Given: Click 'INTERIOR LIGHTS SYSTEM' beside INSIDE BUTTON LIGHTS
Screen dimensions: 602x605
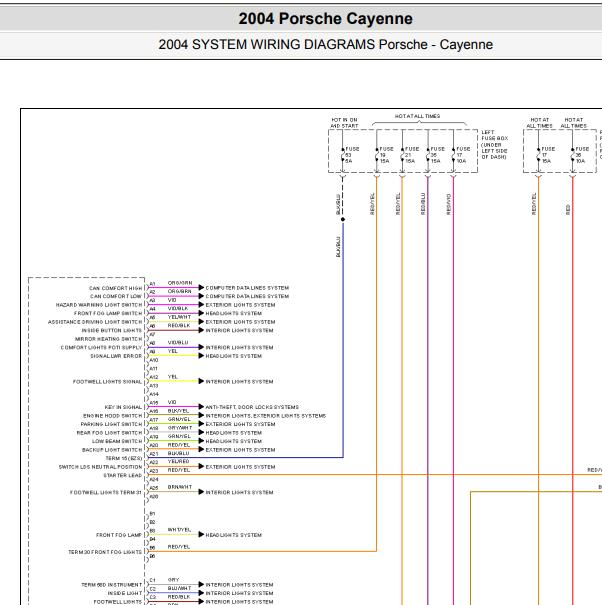Looking at the screenshot, I should point(239,330).
